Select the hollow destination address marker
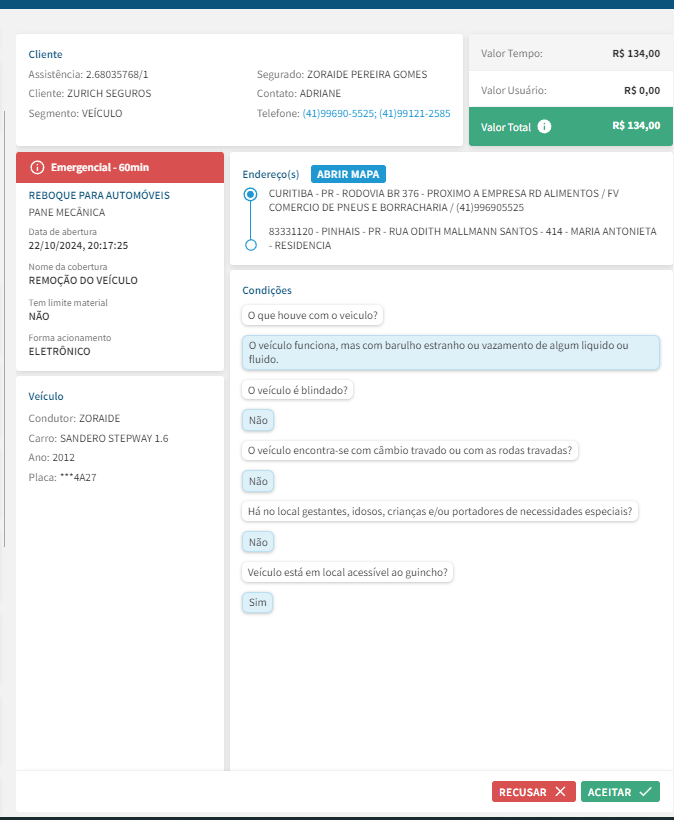Screen dimensions: 674x820 [x=251, y=244]
